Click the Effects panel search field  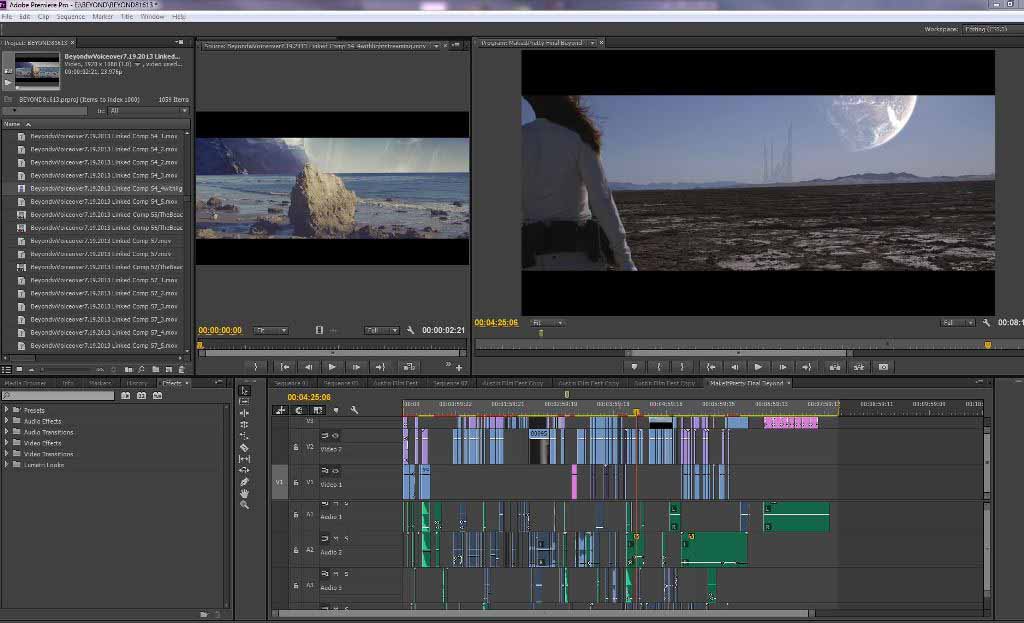58,396
